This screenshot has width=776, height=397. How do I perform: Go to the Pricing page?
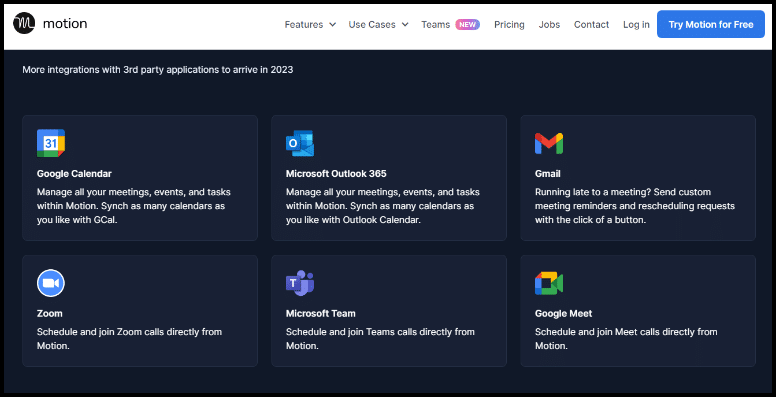tap(509, 24)
